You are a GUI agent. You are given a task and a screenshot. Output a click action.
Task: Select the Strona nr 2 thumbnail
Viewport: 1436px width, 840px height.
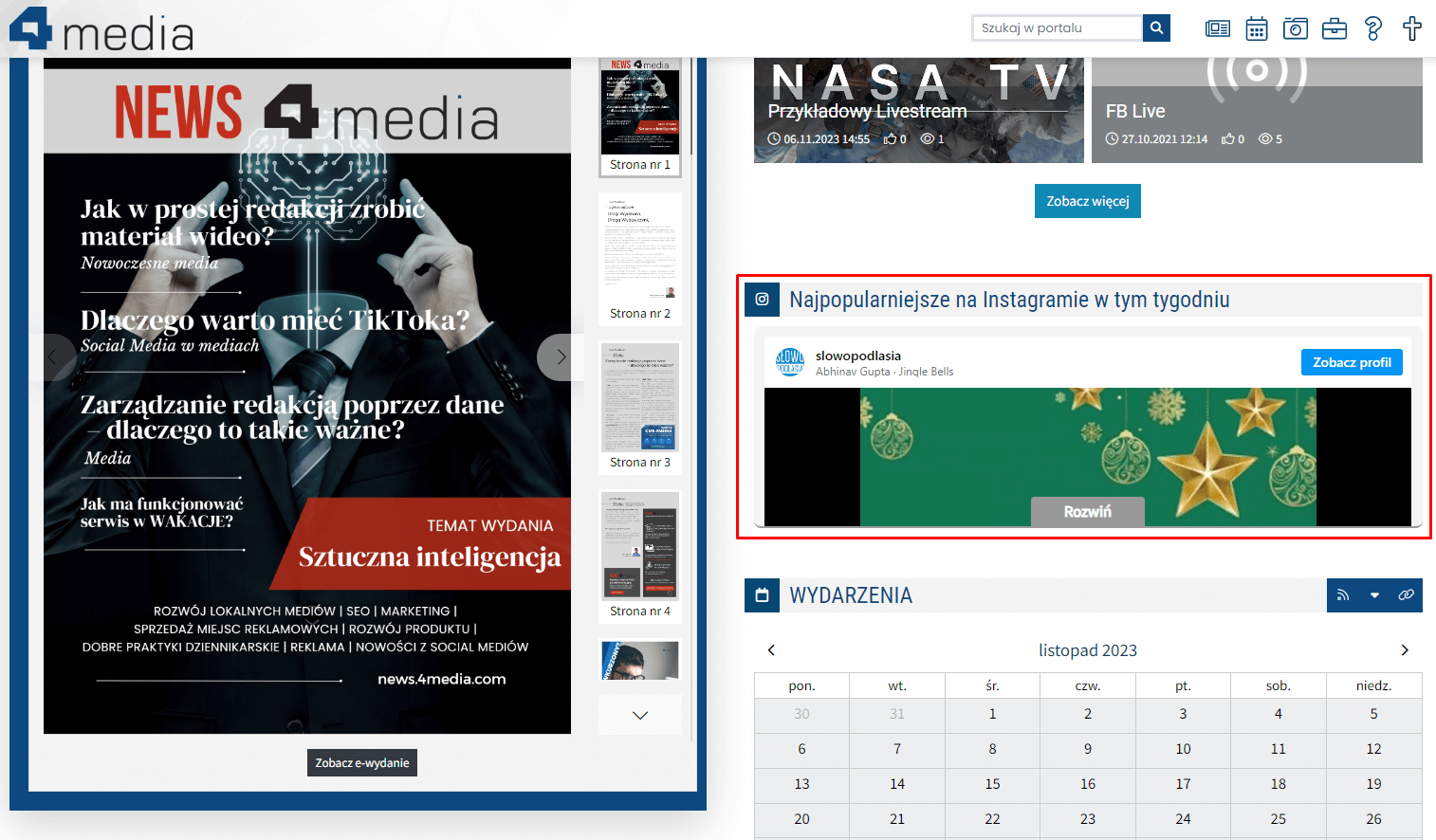click(x=640, y=259)
